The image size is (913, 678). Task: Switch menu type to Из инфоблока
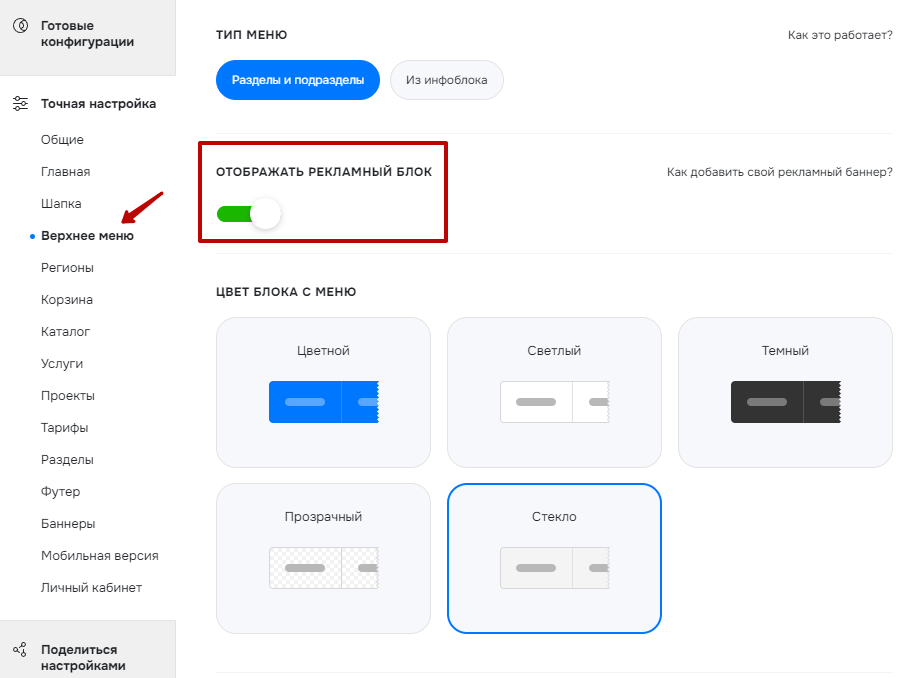coord(447,80)
